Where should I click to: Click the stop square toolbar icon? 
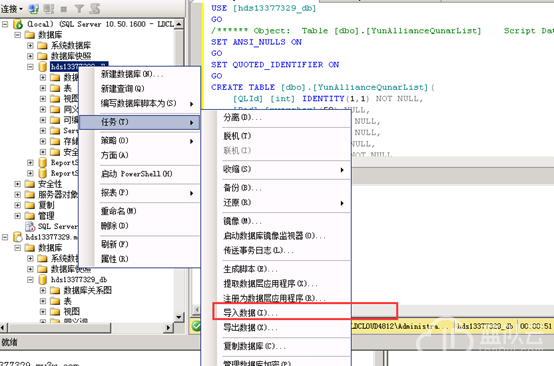pos(64,9)
